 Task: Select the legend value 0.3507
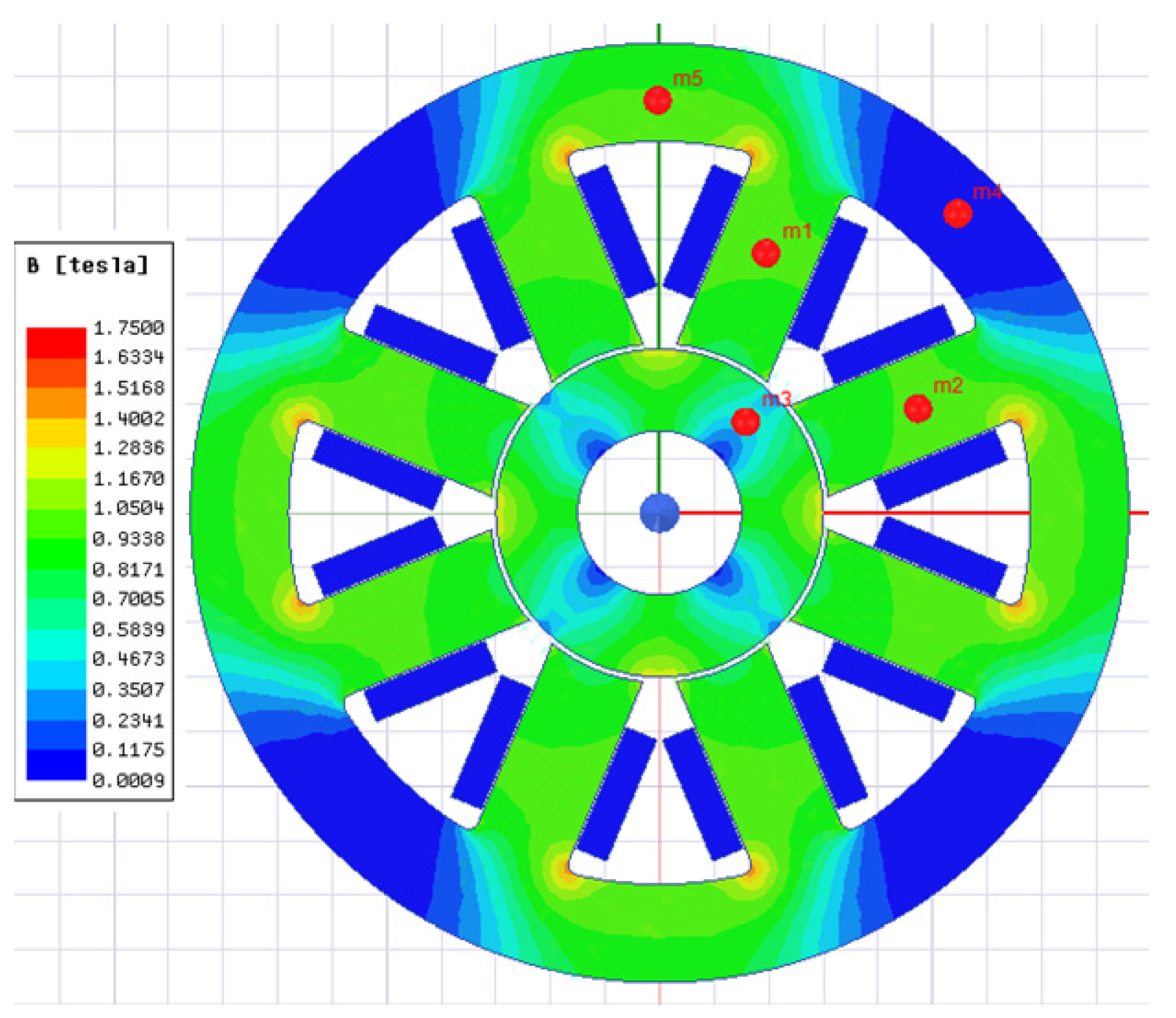tap(129, 689)
